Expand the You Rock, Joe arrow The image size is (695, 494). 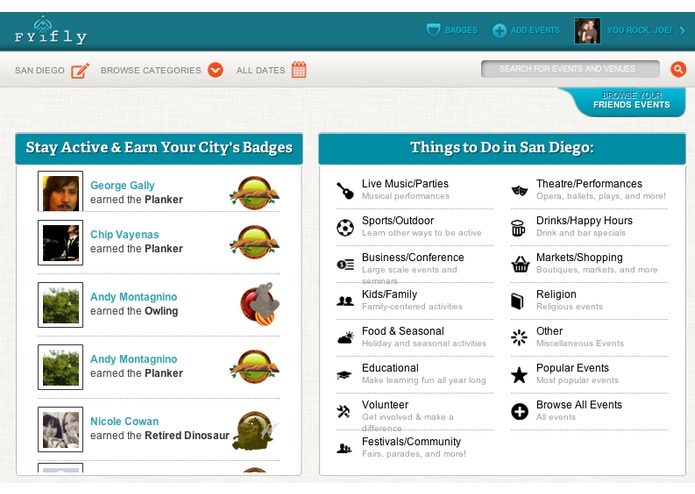(682, 30)
